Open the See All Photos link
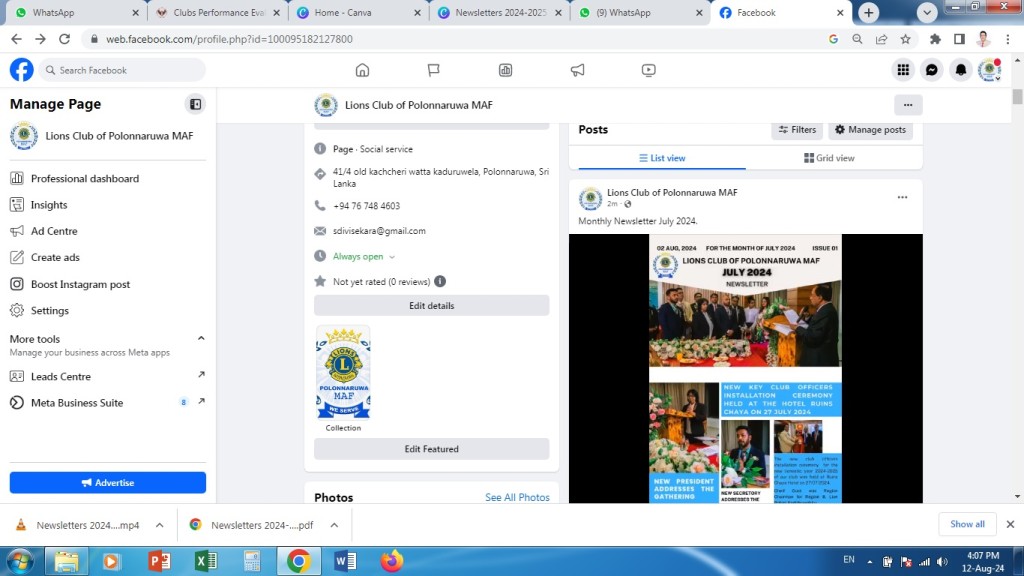 point(517,498)
